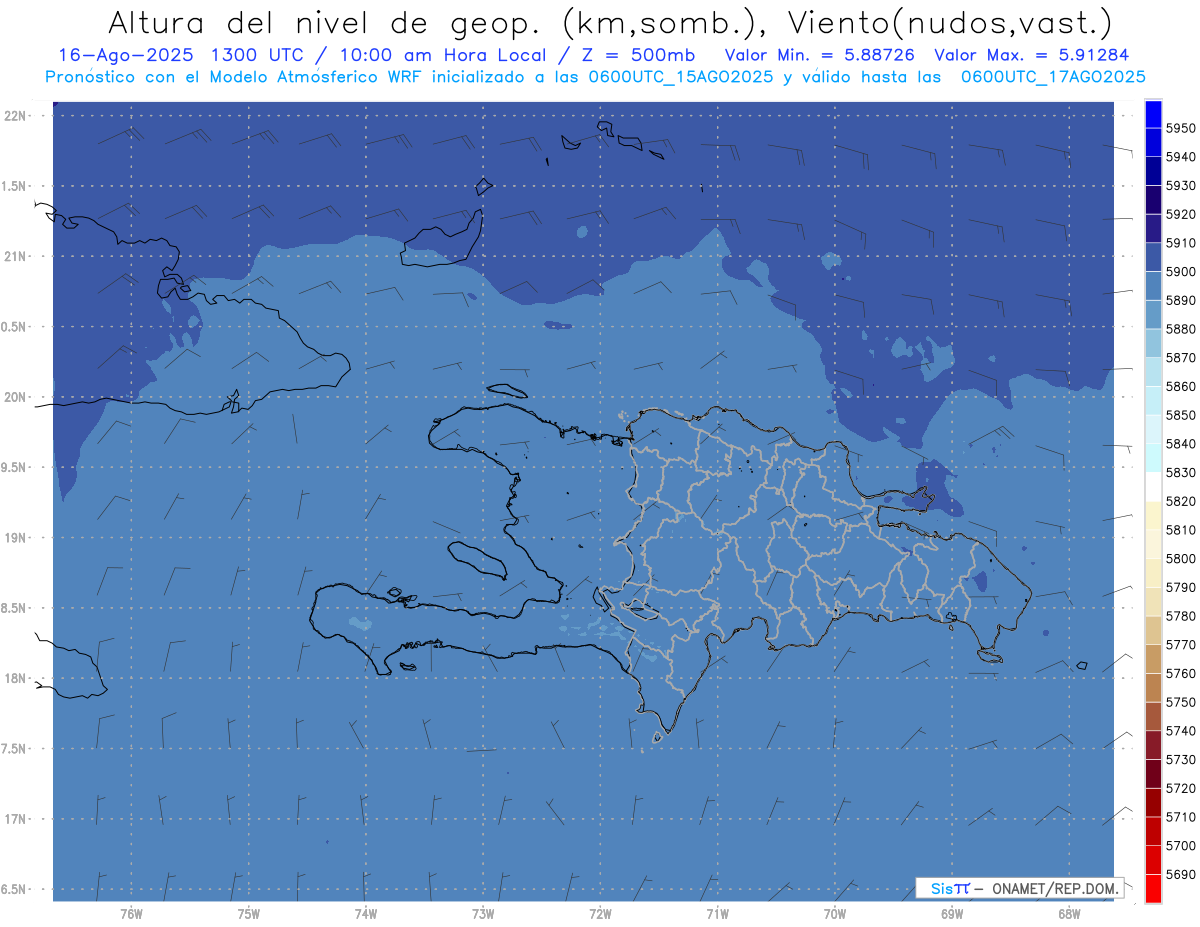Click the '70W' longitude label
Image resolution: width=1200 pixels, height=927 pixels.
tap(835, 914)
